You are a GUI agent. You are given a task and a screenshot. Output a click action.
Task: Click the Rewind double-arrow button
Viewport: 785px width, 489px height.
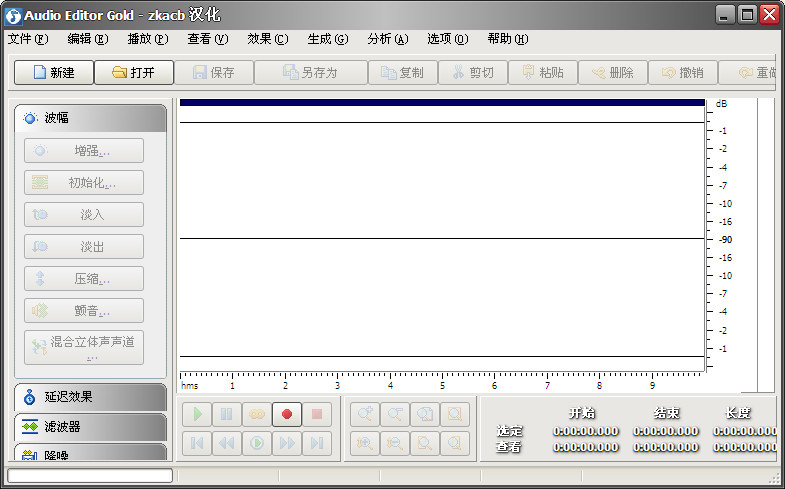[227, 443]
